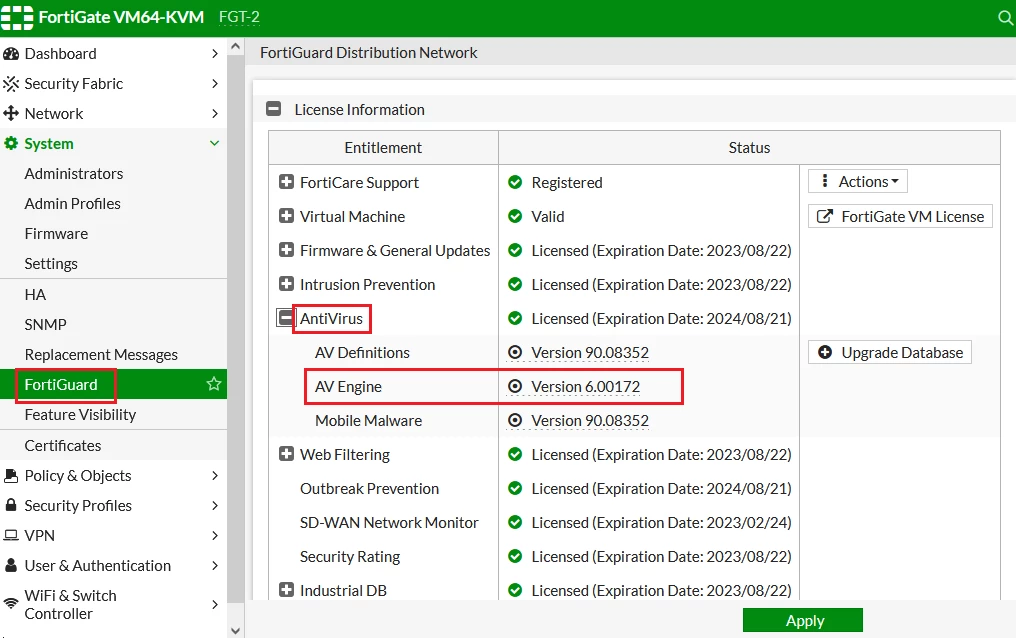Viewport: 1016px width, 638px height.
Task: Click the Entitlement column header
Action: [x=383, y=148]
